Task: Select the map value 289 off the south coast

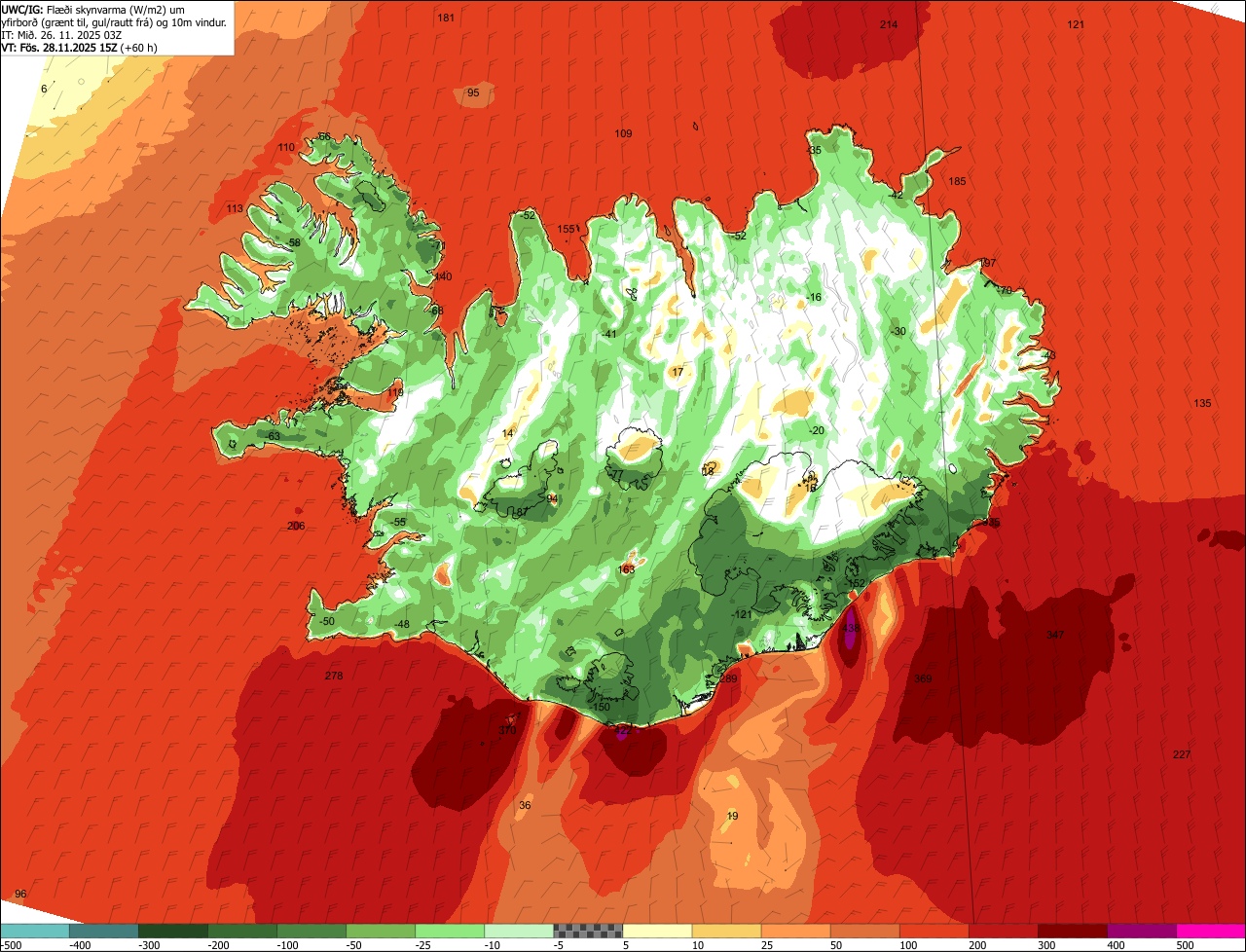Action: coord(728,678)
